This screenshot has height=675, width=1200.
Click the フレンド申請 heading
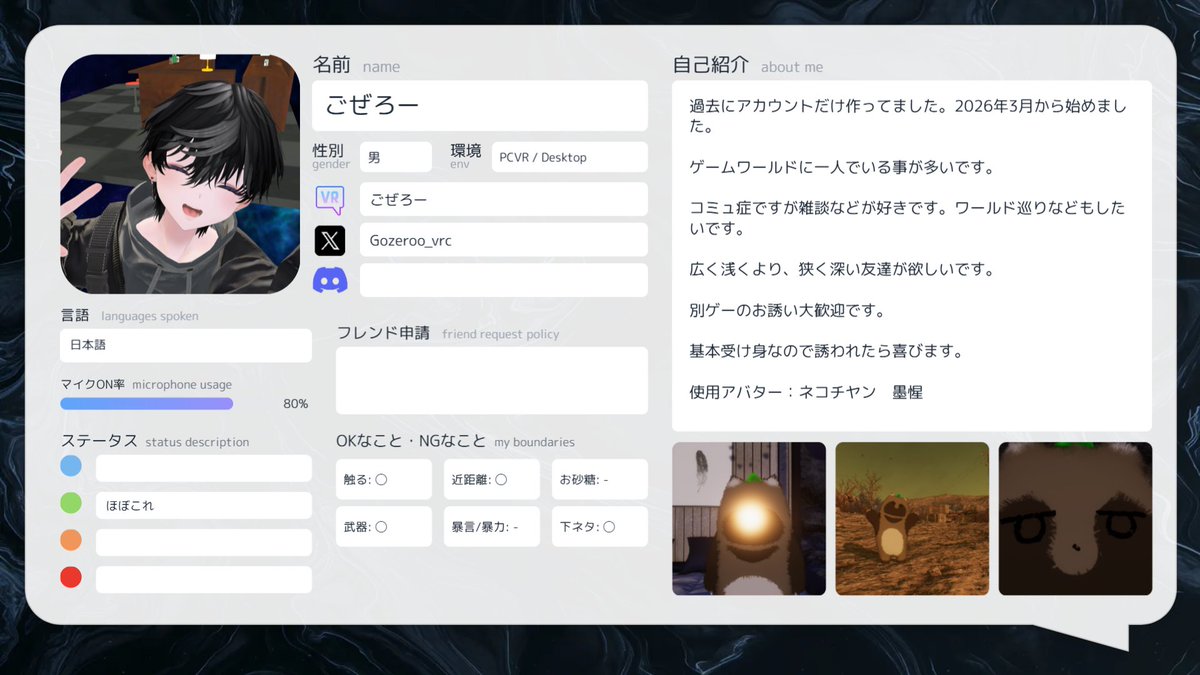pyautogui.click(x=448, y=333)
